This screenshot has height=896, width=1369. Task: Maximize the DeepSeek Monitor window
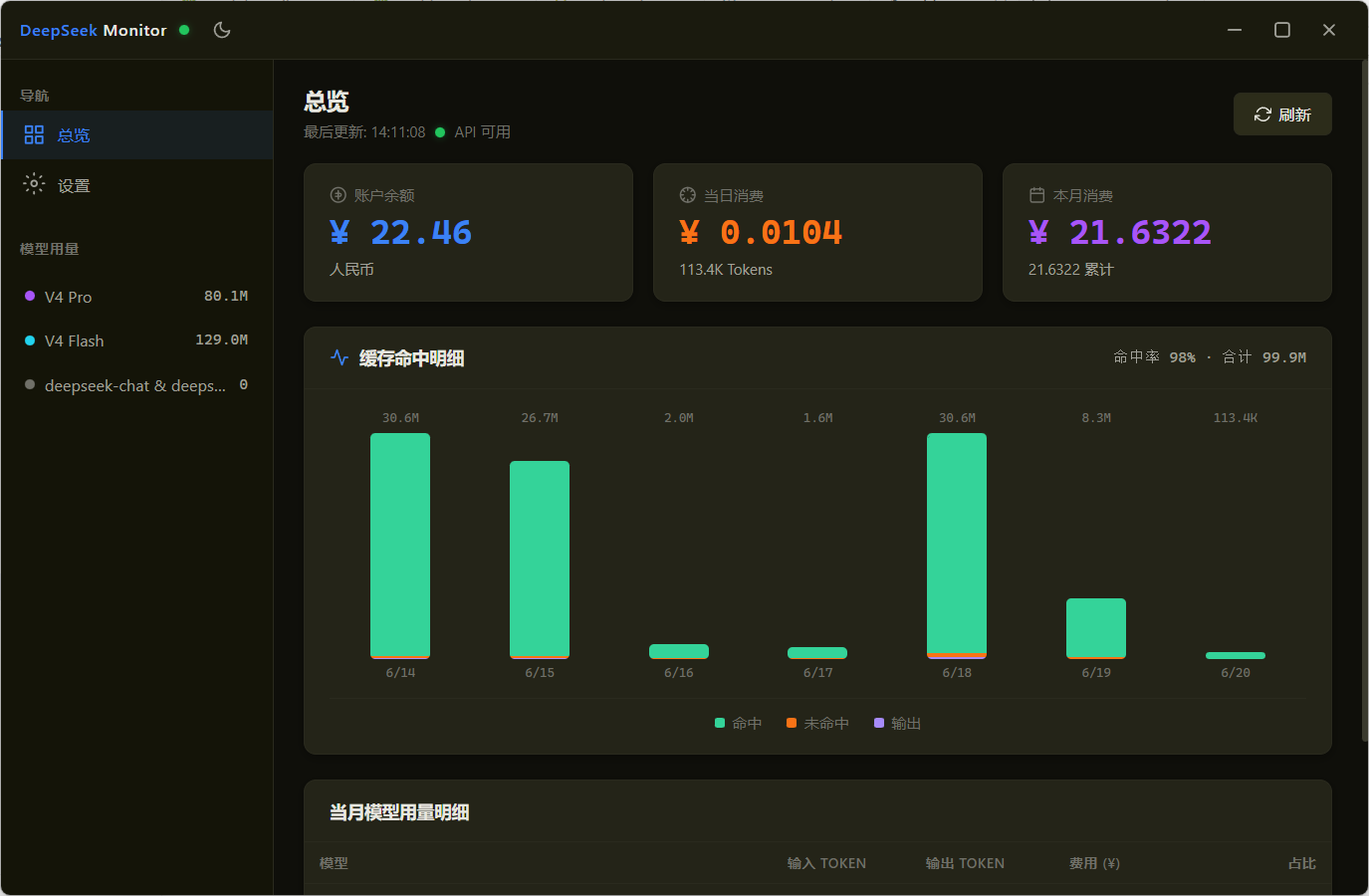pyautogui.click(x=1282, y=30)
